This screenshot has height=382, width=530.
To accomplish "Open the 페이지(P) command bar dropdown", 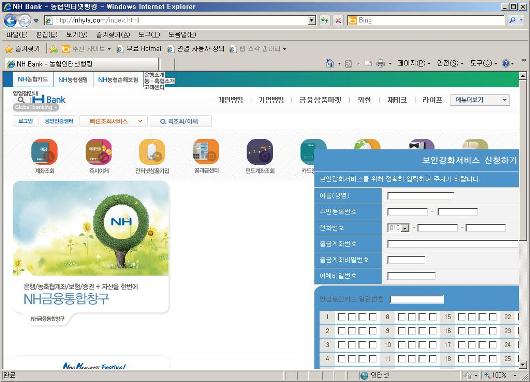I will (414, 63).
